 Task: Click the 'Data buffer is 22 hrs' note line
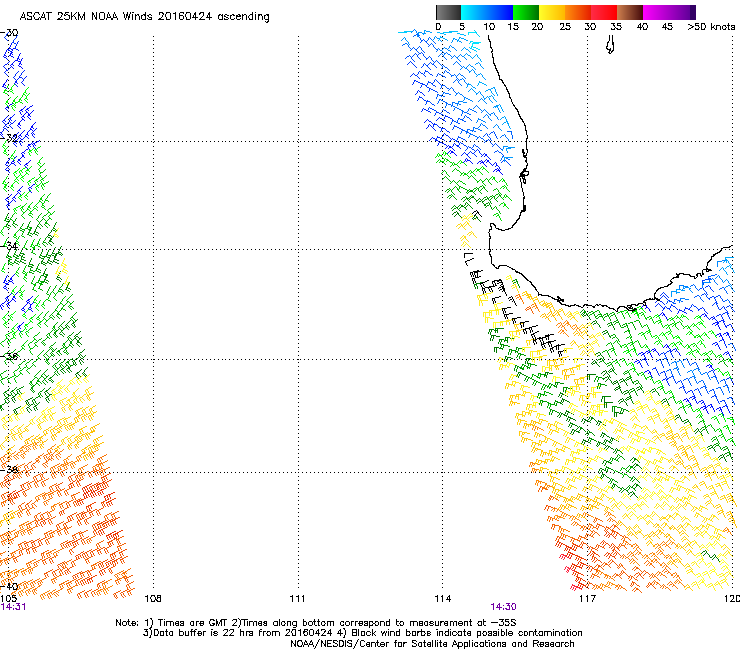[x=362, y=633]
